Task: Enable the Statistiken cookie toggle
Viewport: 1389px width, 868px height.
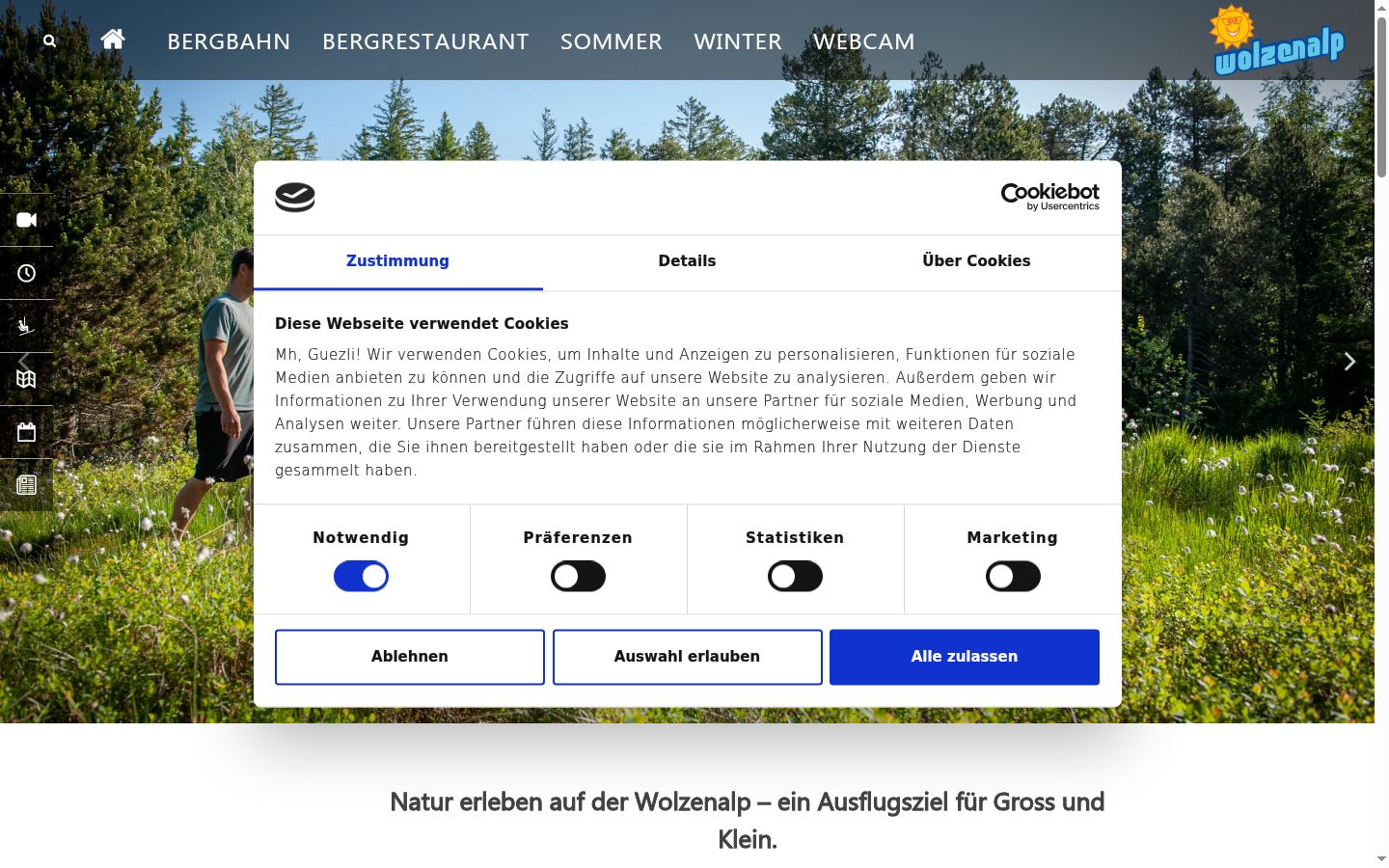Action: point(795,577)
